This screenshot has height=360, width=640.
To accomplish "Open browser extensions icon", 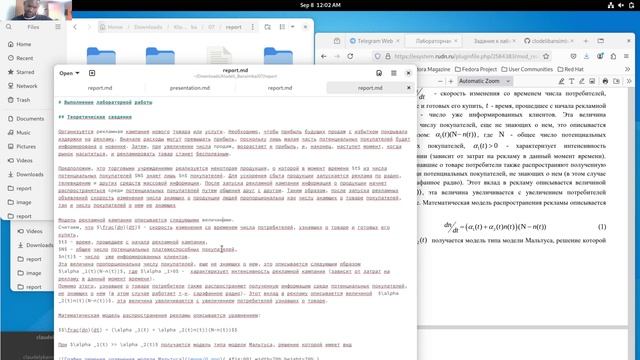I will point(613,56).
